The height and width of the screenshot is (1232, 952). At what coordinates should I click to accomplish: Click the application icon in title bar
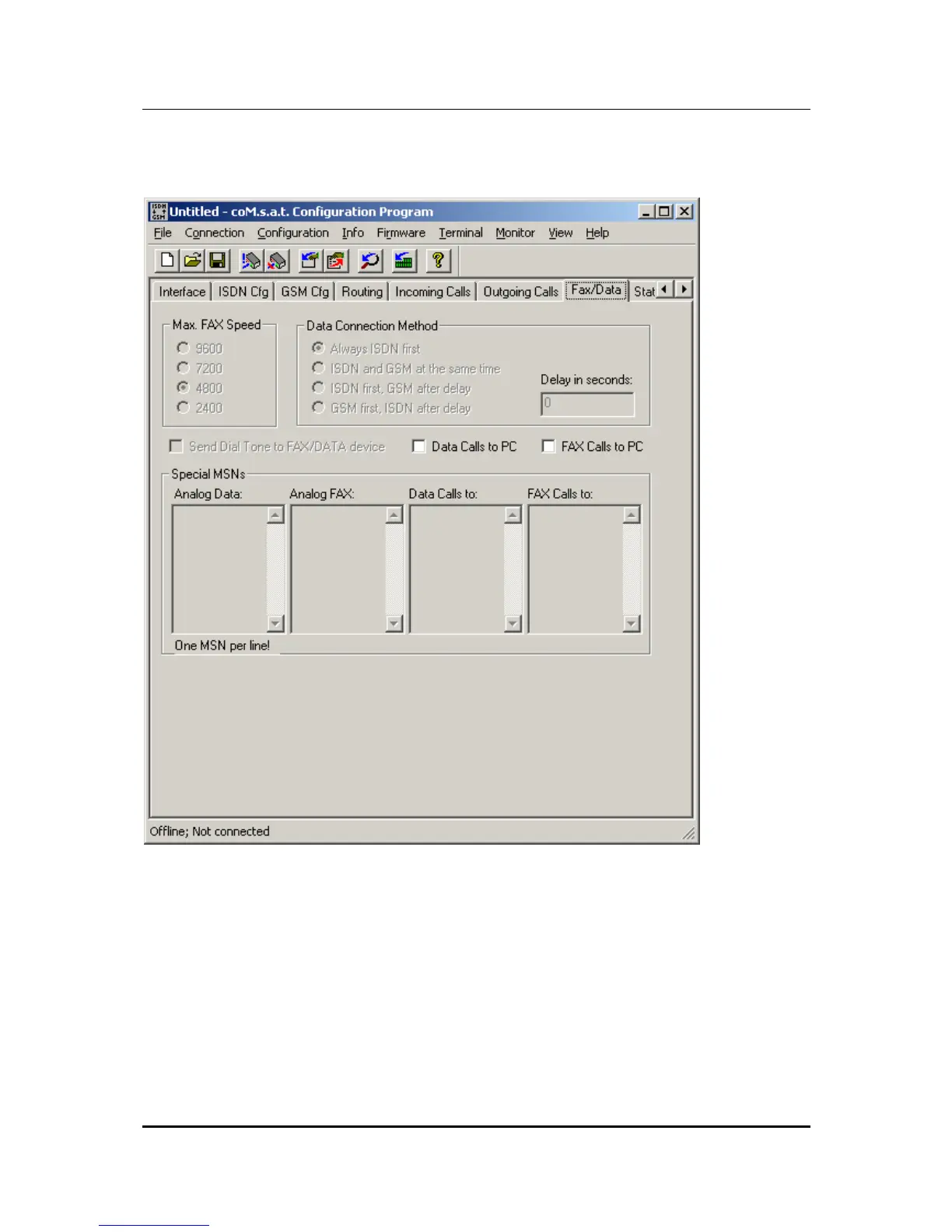click(x=159, y=212)
